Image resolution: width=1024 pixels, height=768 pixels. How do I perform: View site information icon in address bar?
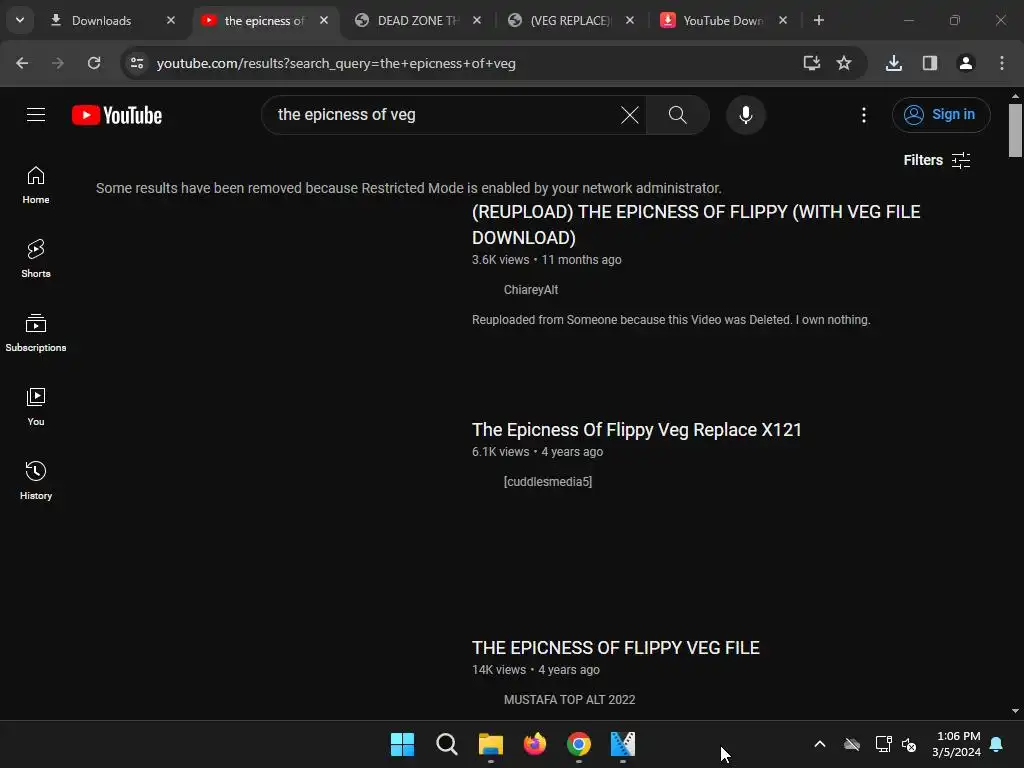137,63
